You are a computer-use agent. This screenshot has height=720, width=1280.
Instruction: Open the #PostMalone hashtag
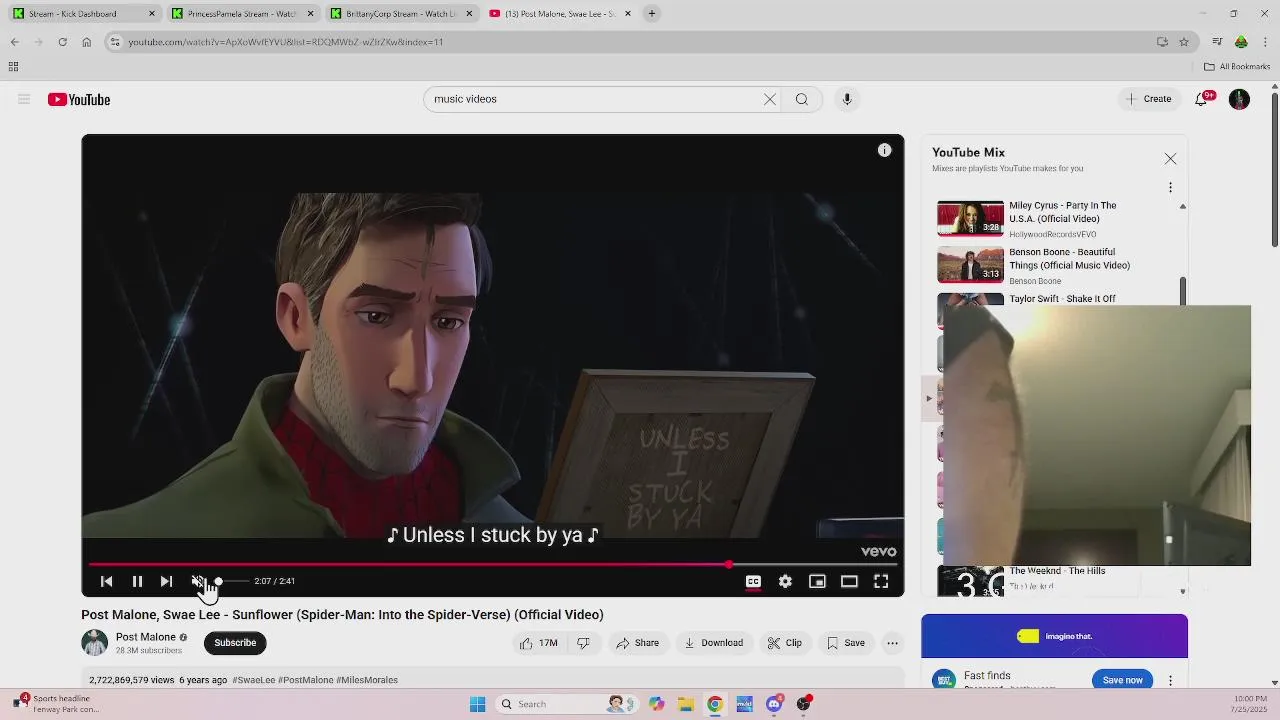coord(306,680)
